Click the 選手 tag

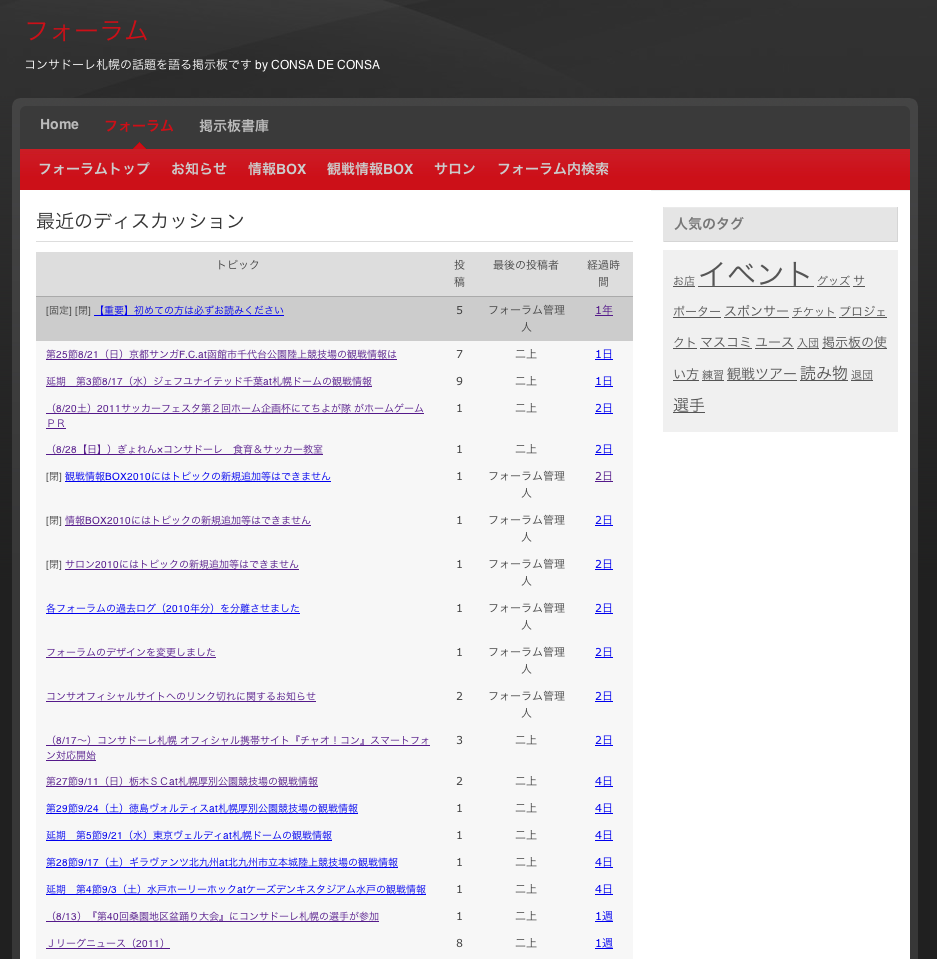point(689,405)
